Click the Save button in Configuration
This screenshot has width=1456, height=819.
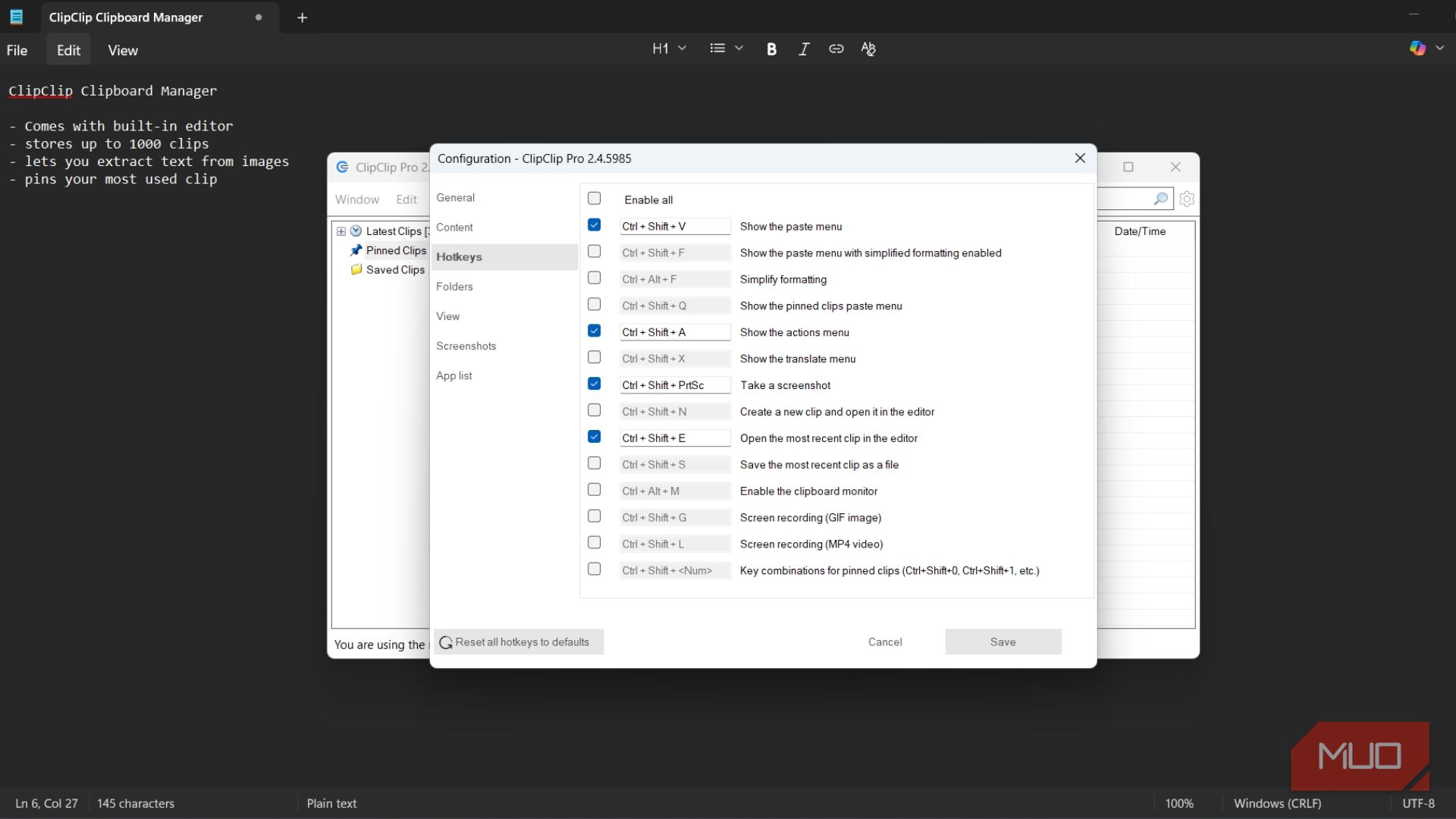pyautogui.click(x=1003, y=642)
